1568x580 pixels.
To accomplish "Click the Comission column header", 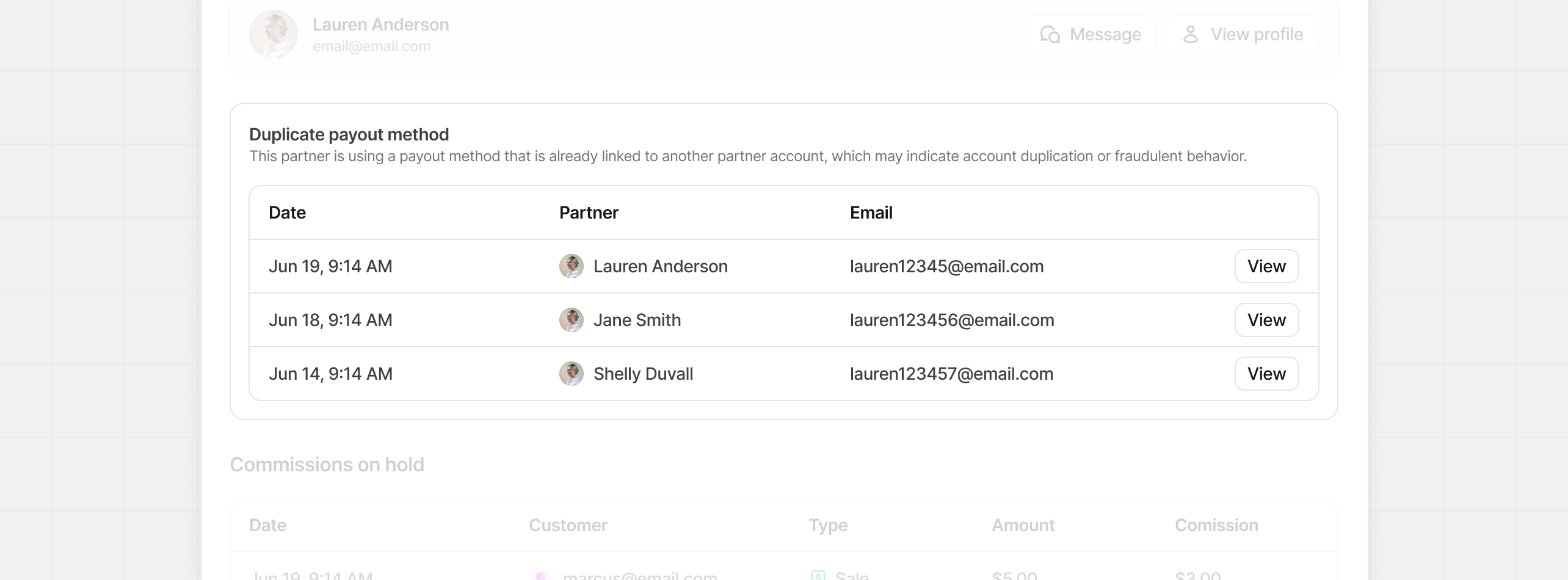I will 1216,525.
